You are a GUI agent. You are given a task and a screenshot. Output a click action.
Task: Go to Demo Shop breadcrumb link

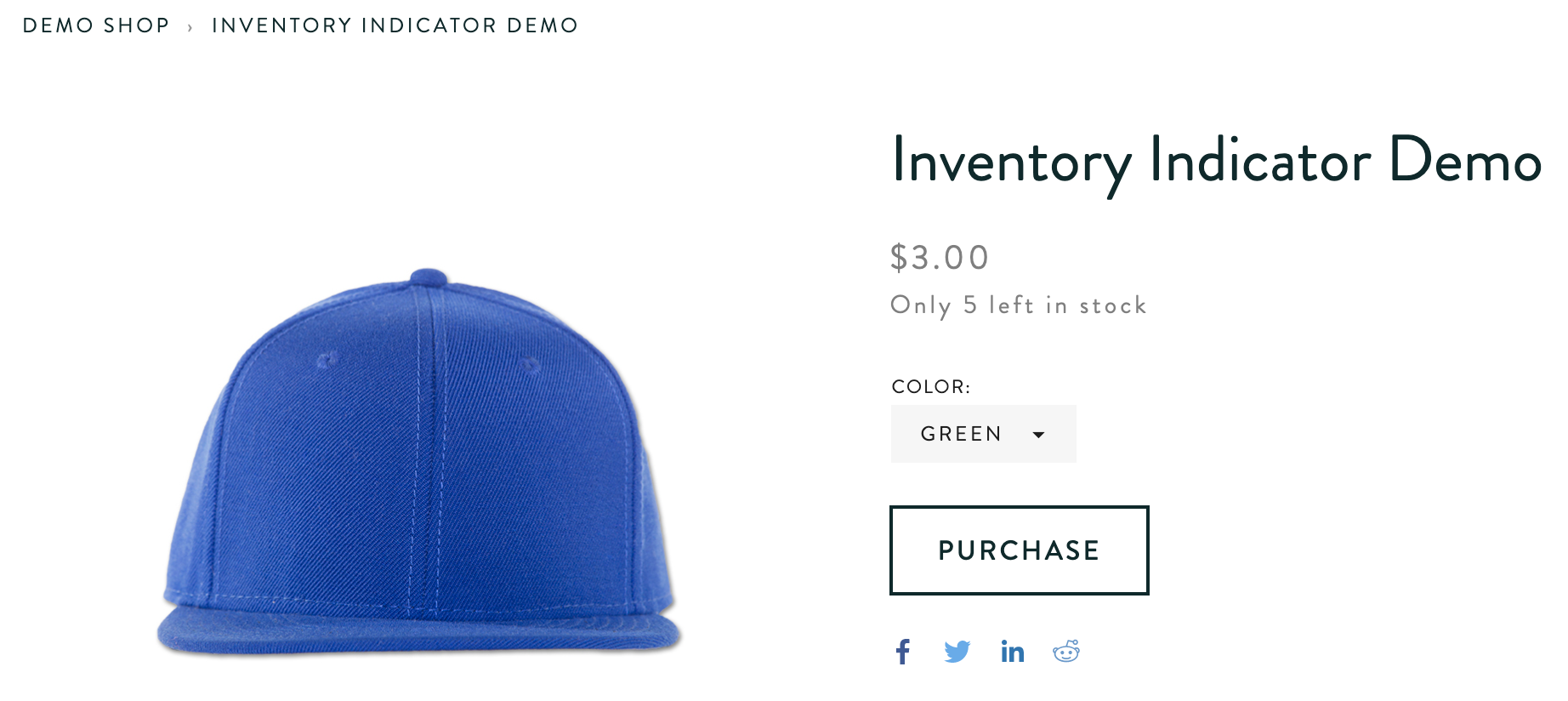pyautogui.click(x=96, y=26)
